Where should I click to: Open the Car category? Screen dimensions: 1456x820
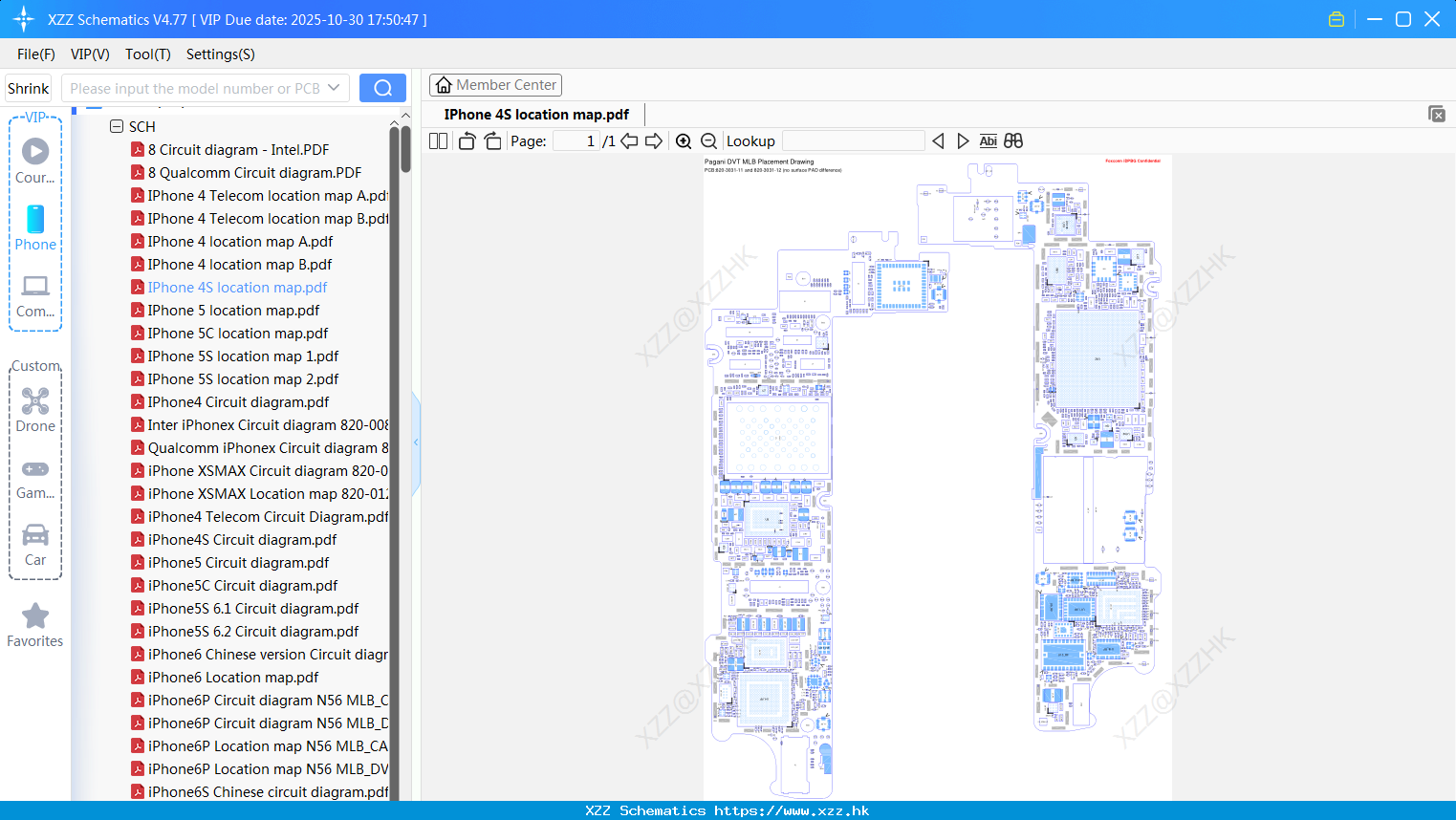pos(35,545)
